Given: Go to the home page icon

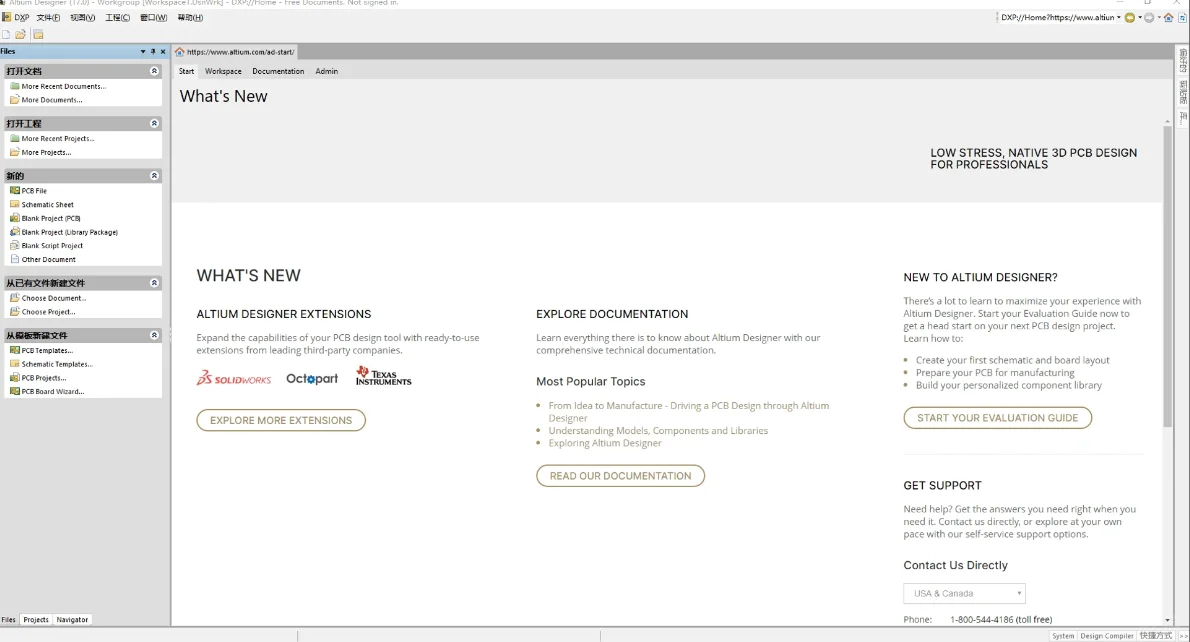Looking at the screenshot, I should click(1169, 17).
